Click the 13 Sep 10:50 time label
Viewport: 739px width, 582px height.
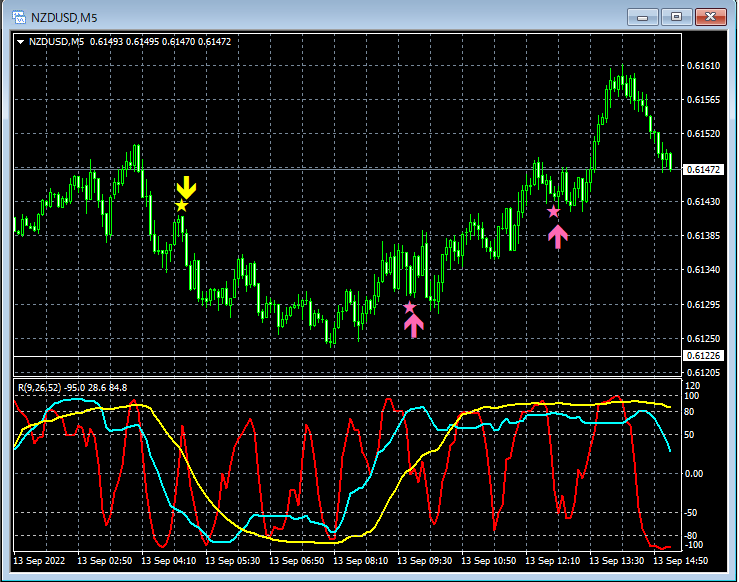pos(489,561)
